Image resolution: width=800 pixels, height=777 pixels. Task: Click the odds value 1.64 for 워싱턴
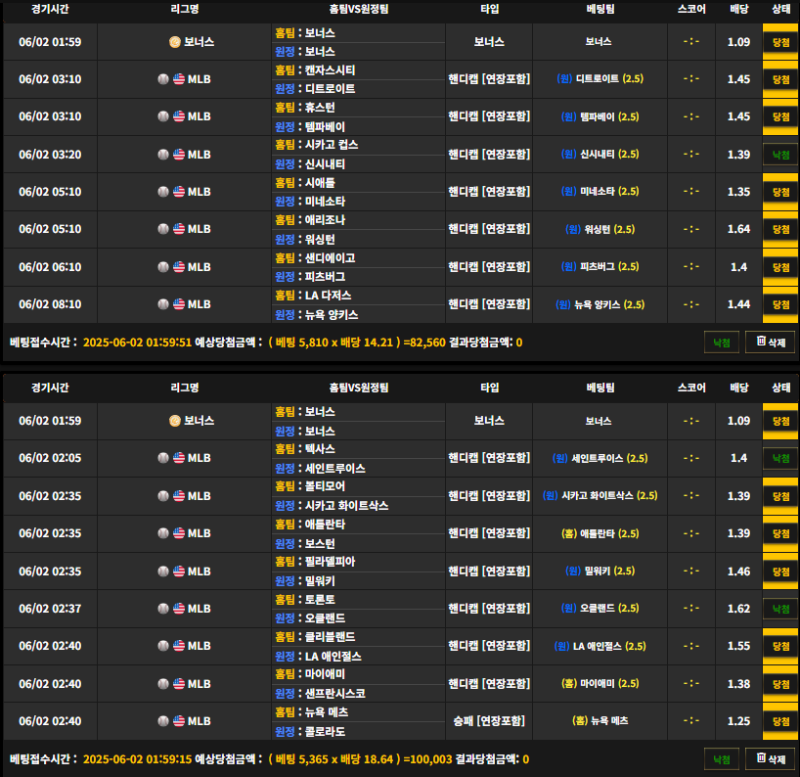pyautogui.click(x=739, y=229)
